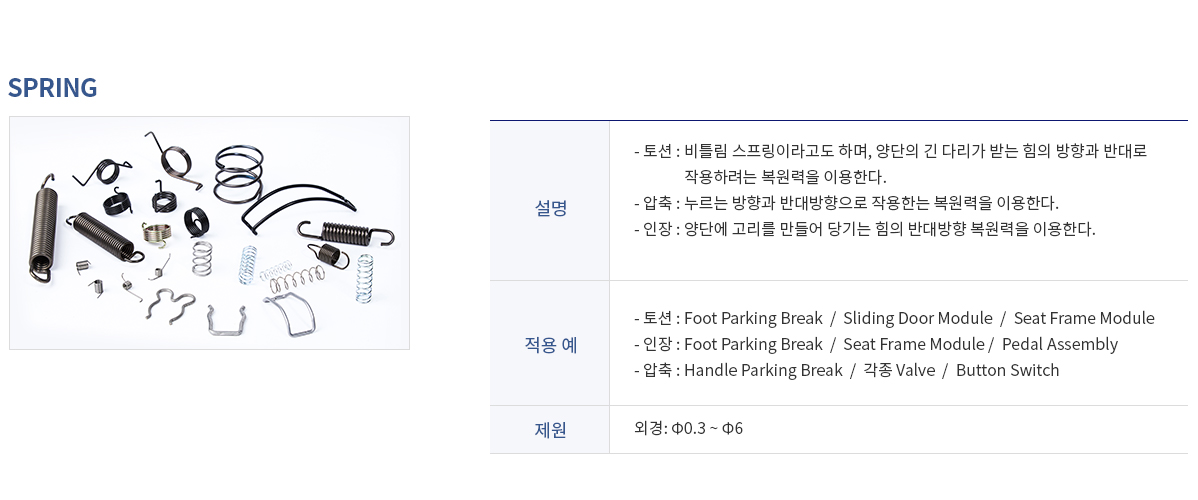
Task: Click the 인장 description line
Action: [864, 229]
